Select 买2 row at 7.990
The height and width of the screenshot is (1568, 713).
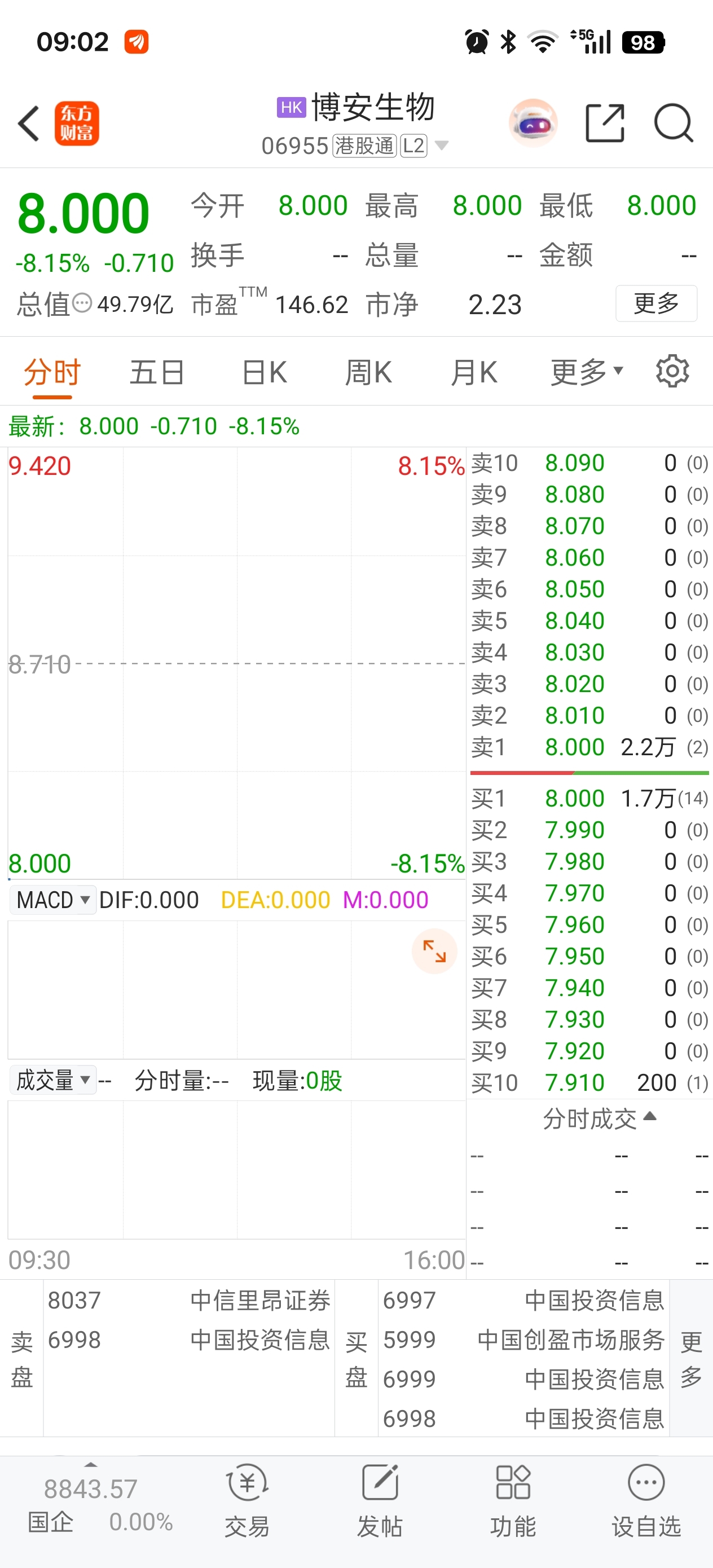tap(589, 830)
